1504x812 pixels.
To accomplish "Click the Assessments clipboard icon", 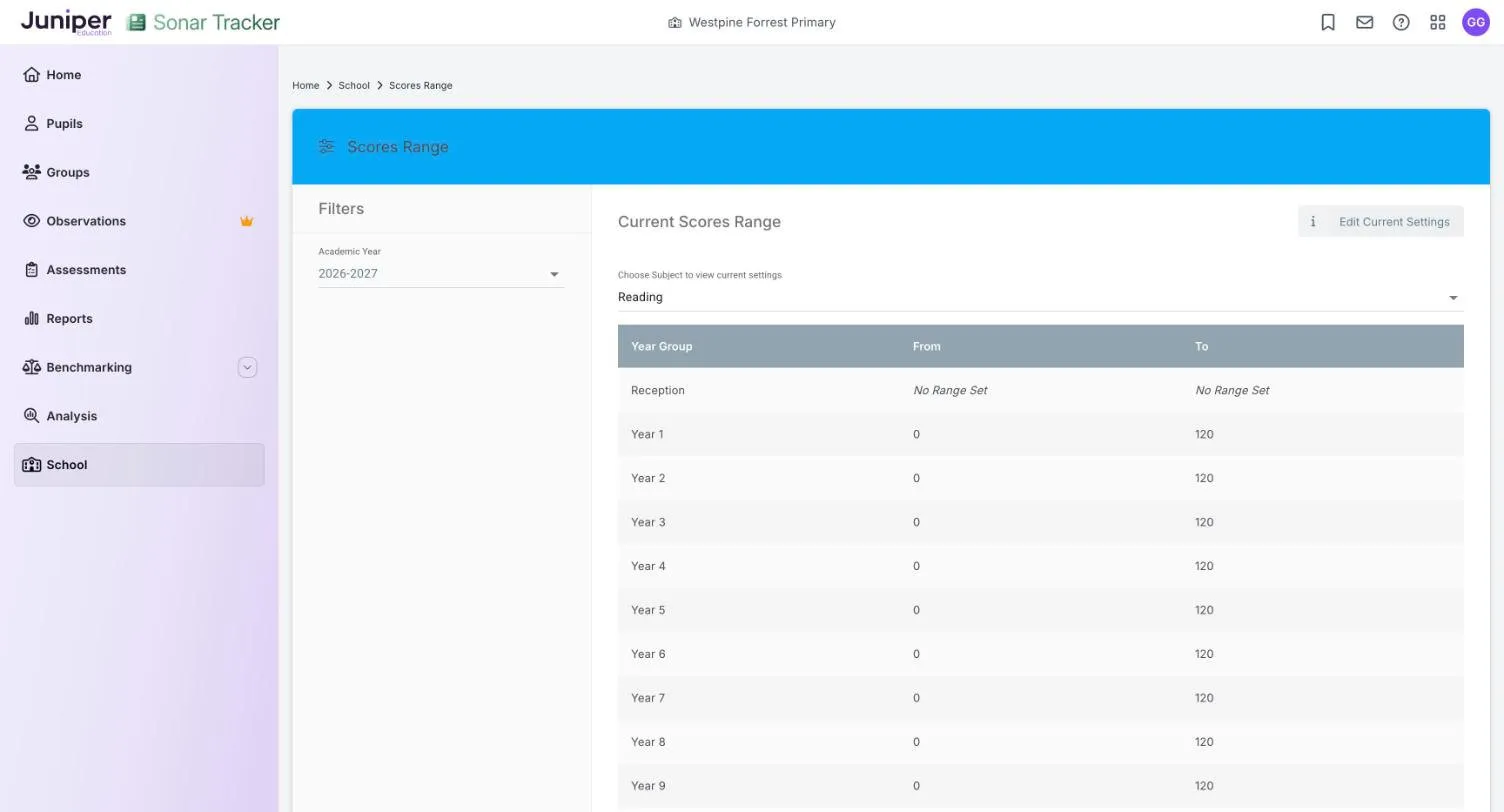I will [x=31, y=270].
